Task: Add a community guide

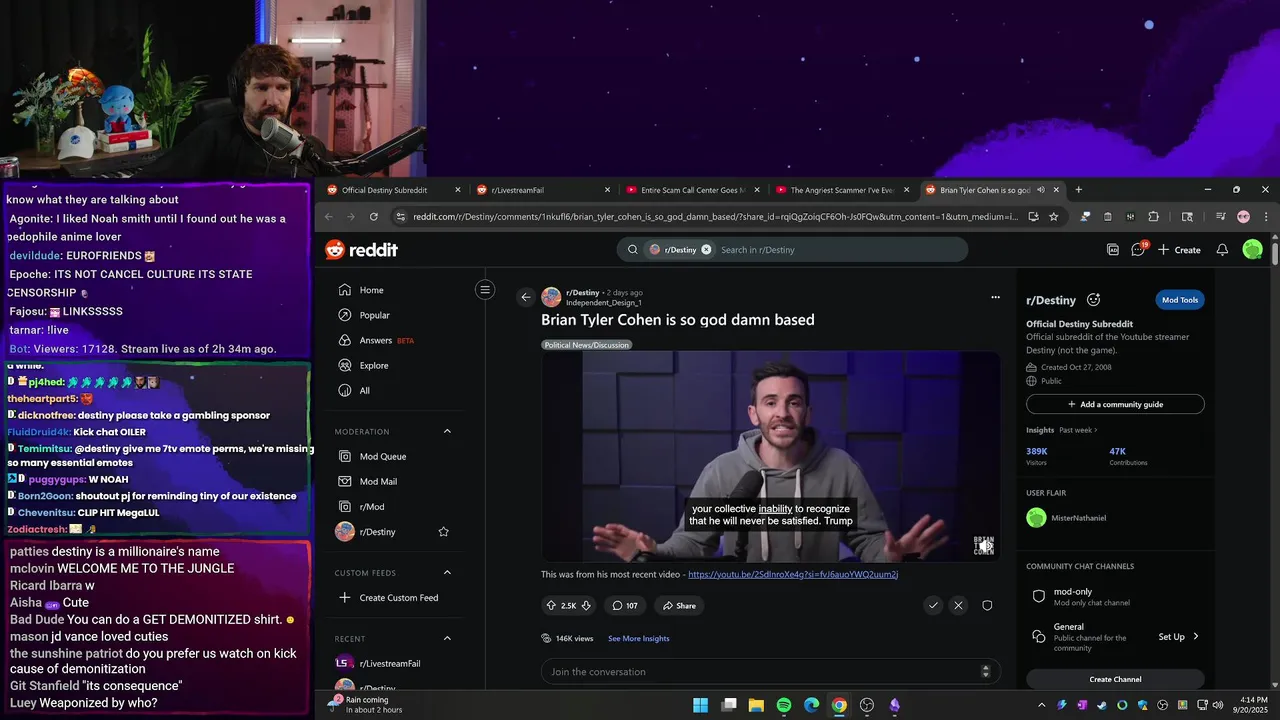Action: (1115, 404)
